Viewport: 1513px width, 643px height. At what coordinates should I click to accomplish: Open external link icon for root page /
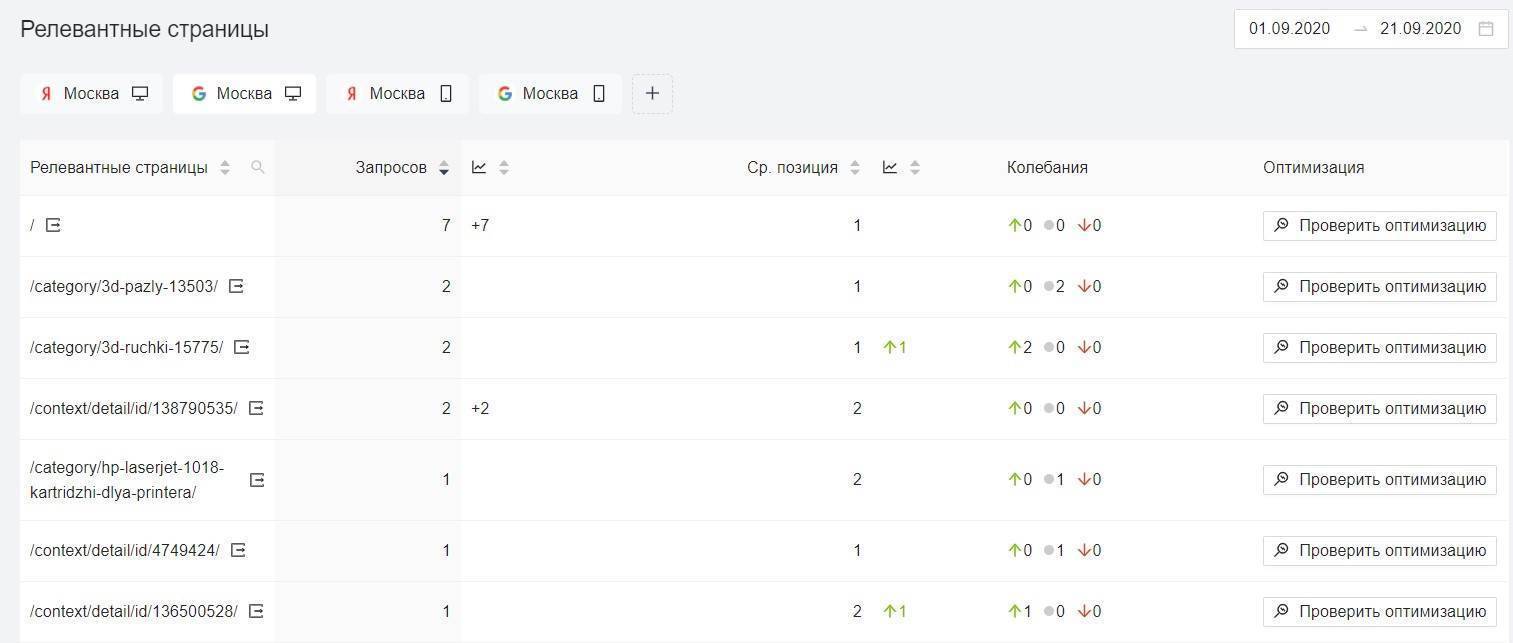click(54, 225)
